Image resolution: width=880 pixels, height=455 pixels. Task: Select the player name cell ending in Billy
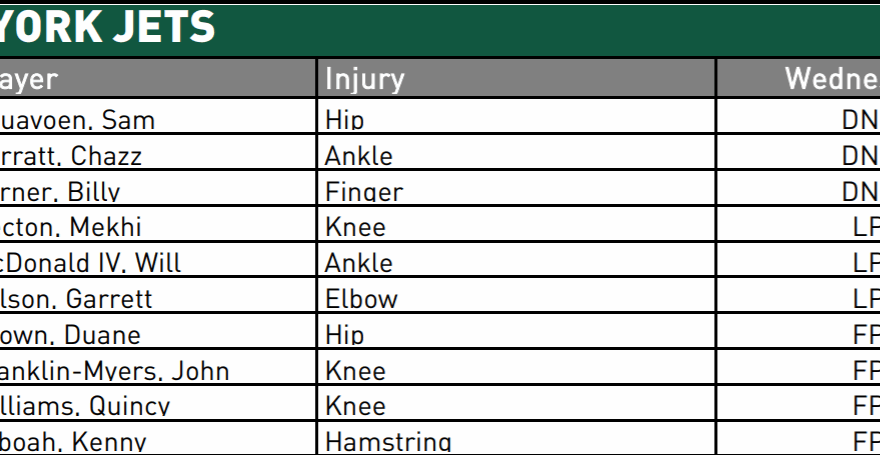coord(61,192)
